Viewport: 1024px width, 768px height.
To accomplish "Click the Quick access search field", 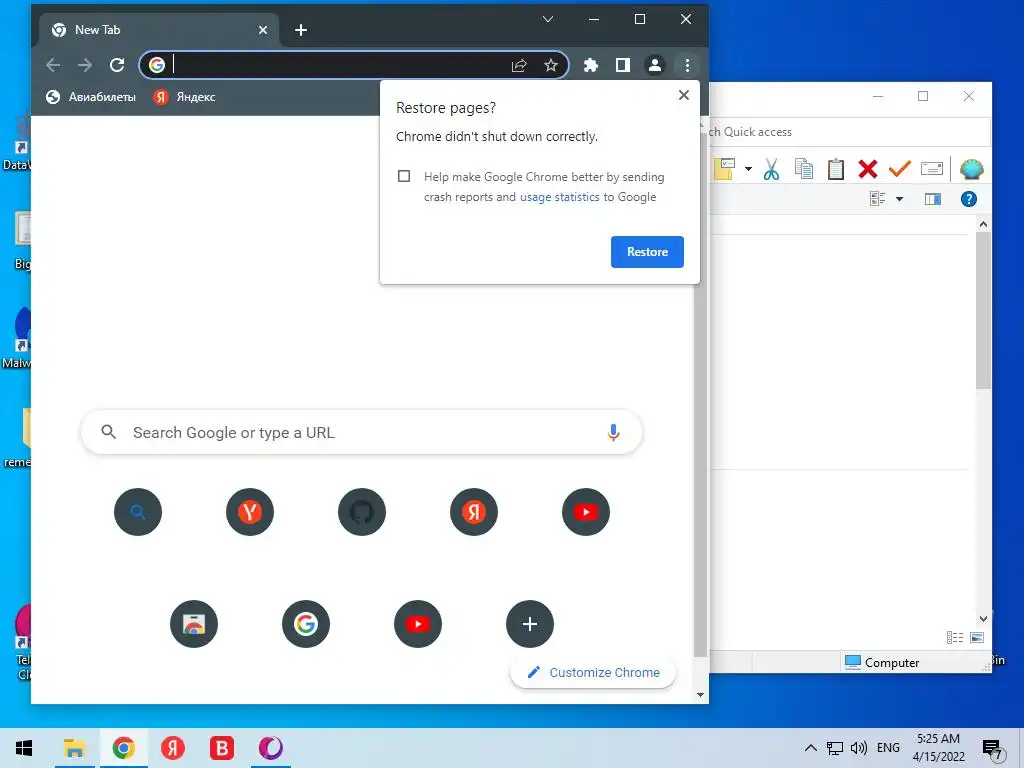I will [849, 132].
